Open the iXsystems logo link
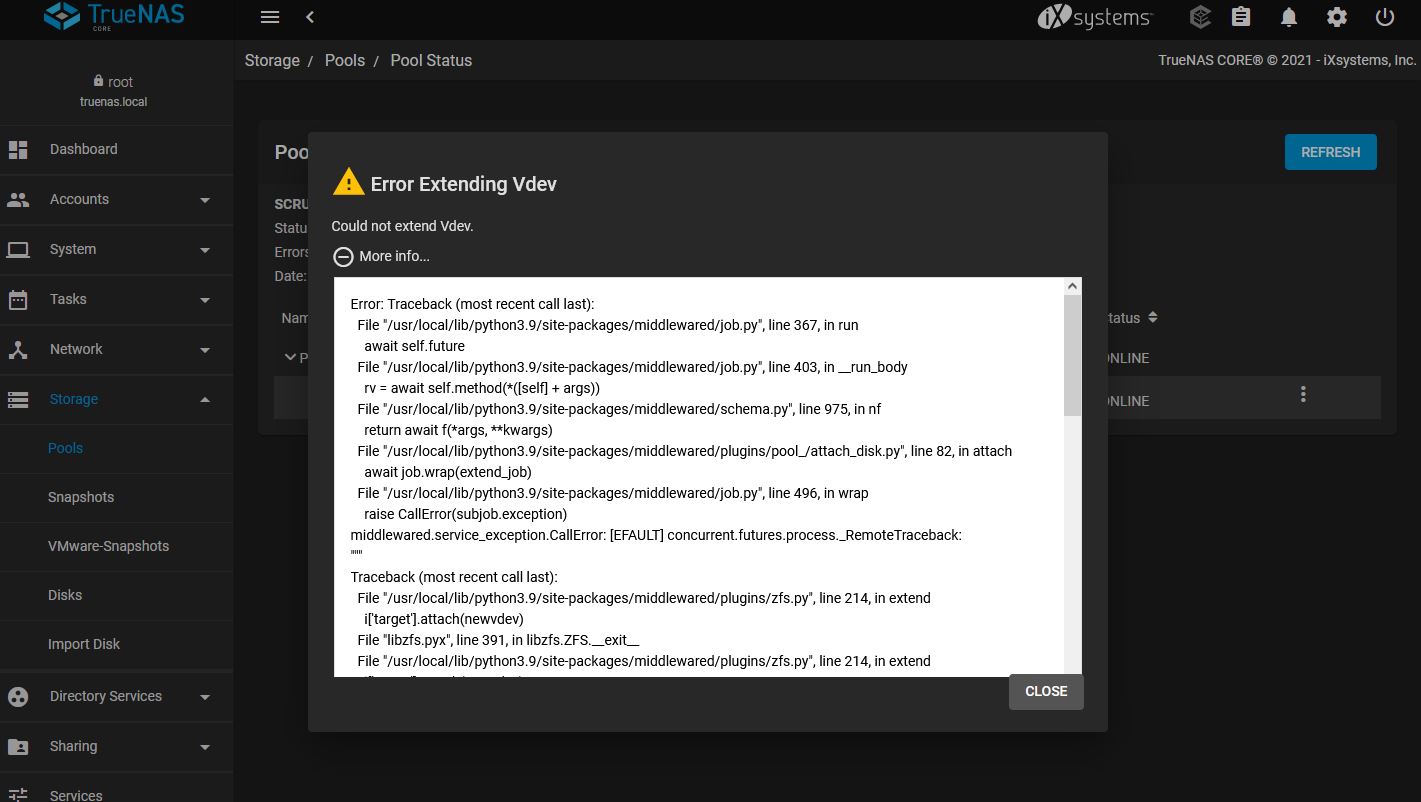 [x=1095, y=17]
